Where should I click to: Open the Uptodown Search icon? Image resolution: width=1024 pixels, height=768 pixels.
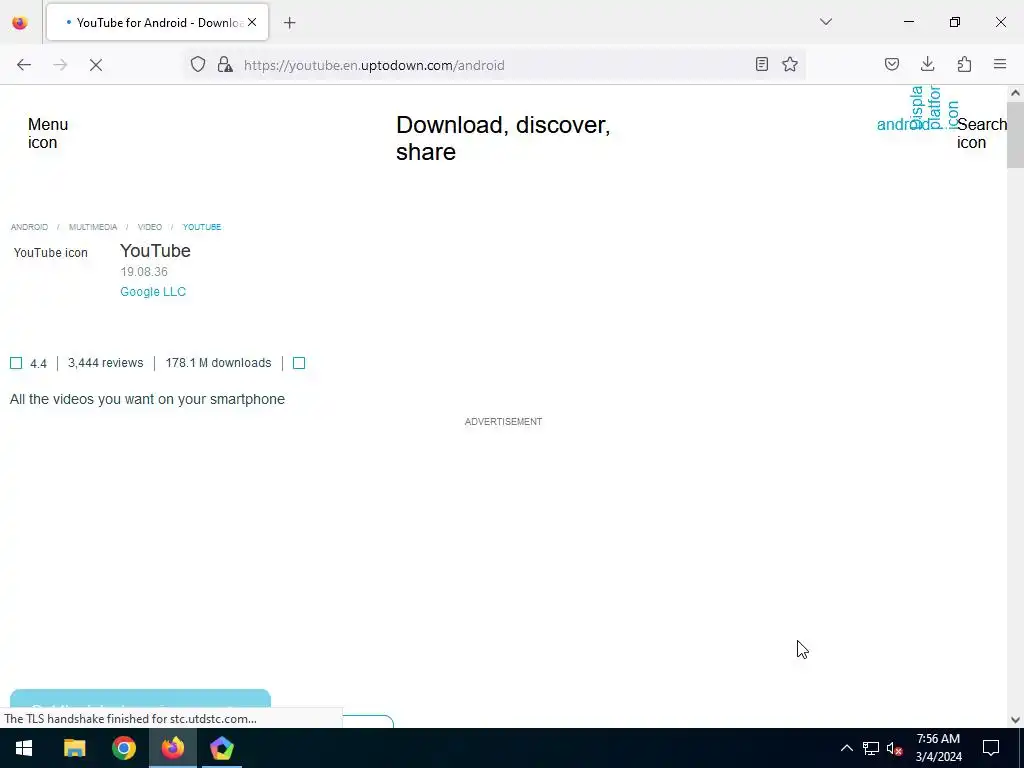(982, 133)
